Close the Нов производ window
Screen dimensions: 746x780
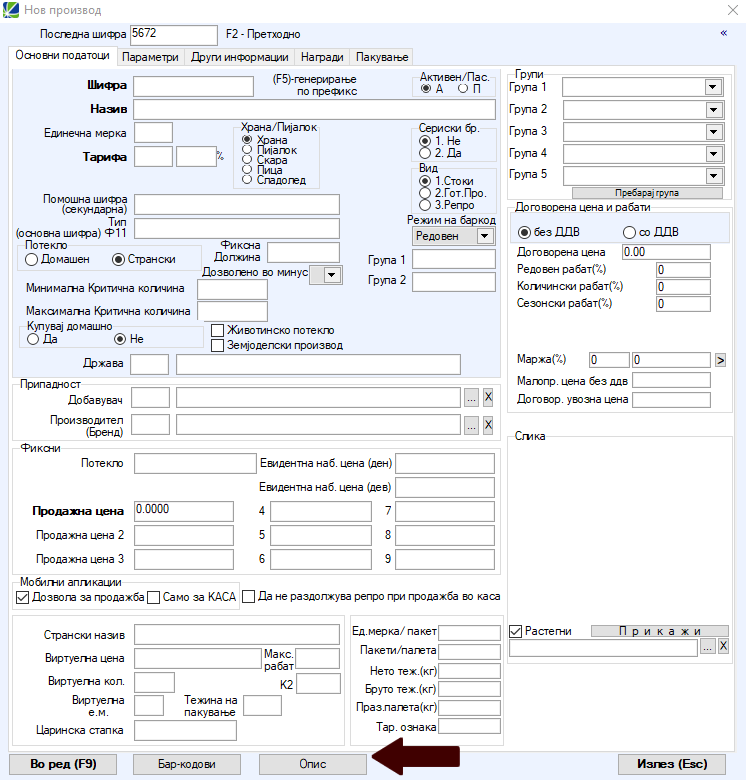point(733,10)
